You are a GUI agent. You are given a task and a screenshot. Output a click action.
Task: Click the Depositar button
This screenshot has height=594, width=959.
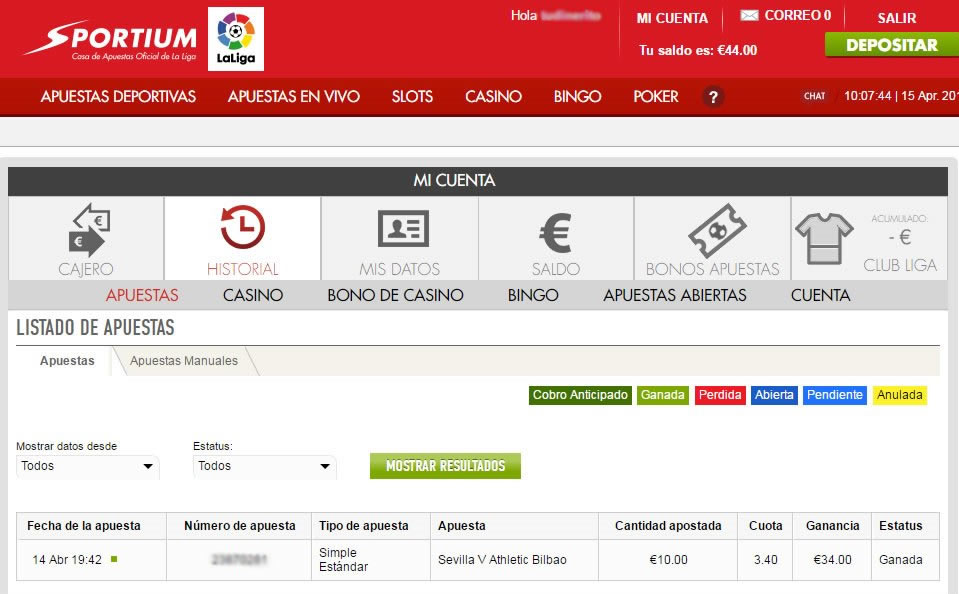891,45
